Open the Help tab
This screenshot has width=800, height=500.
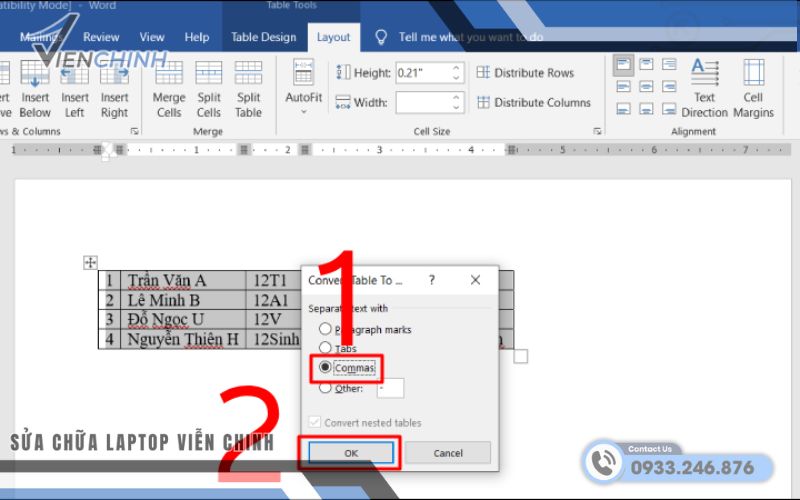196,37
